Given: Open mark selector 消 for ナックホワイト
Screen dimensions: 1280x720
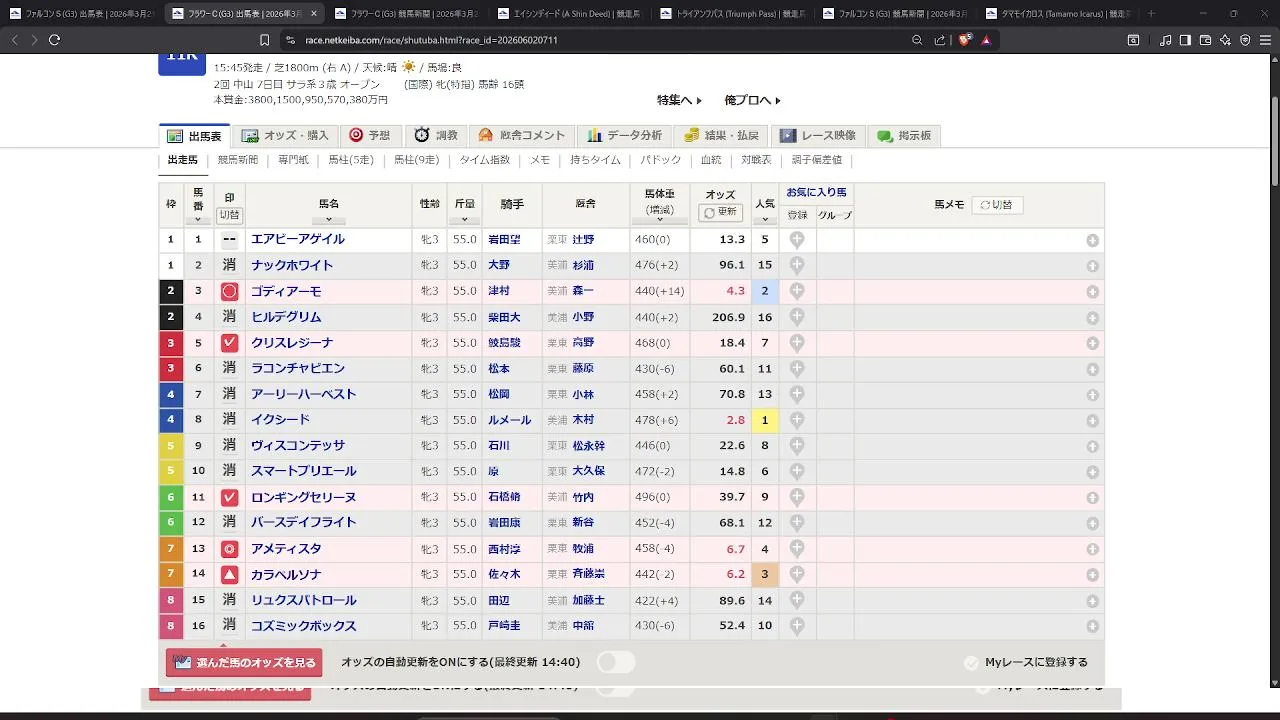Looking at the screenshot, I should click(x=229, y=265).
